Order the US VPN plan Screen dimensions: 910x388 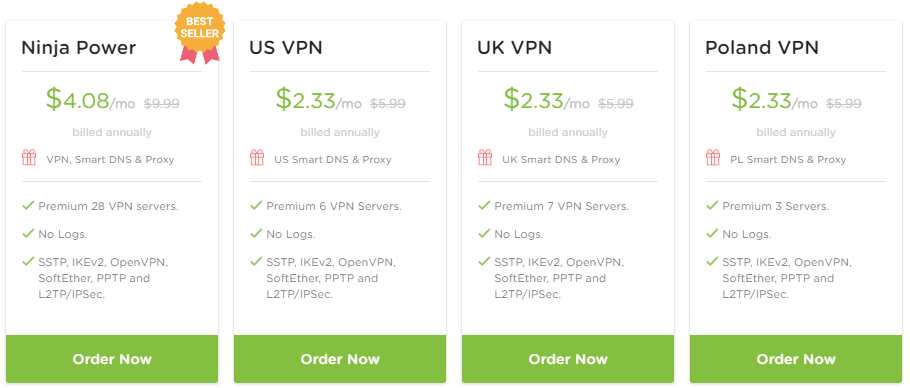click(340, 359)
